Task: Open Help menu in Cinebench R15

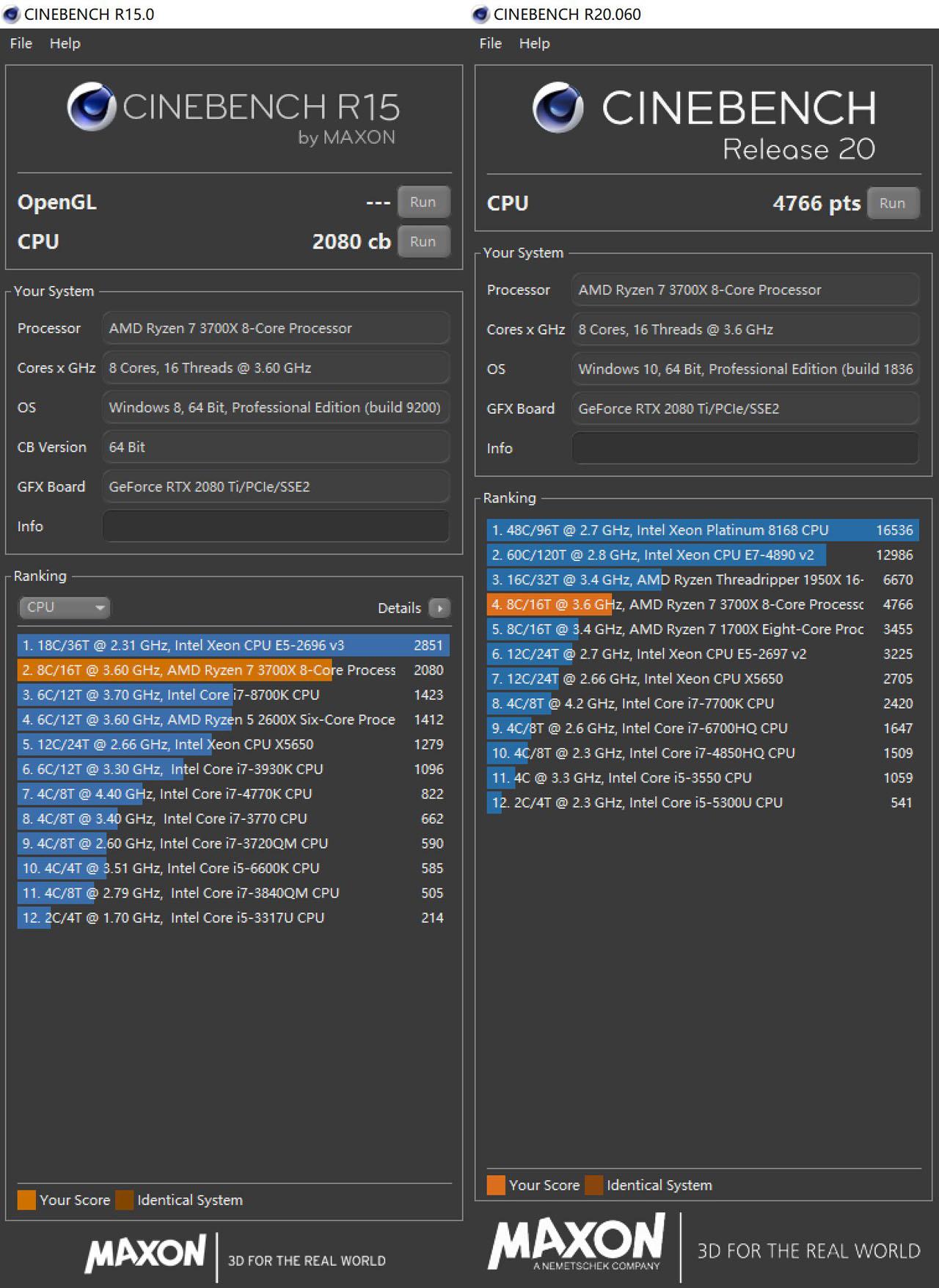Action: (x=65, y=43)
